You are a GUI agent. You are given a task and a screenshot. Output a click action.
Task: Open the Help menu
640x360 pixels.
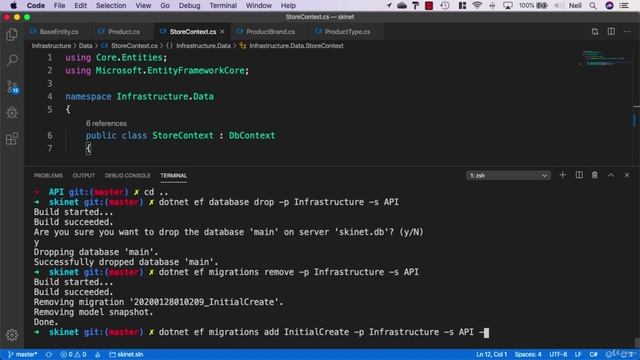coord(288,5)
